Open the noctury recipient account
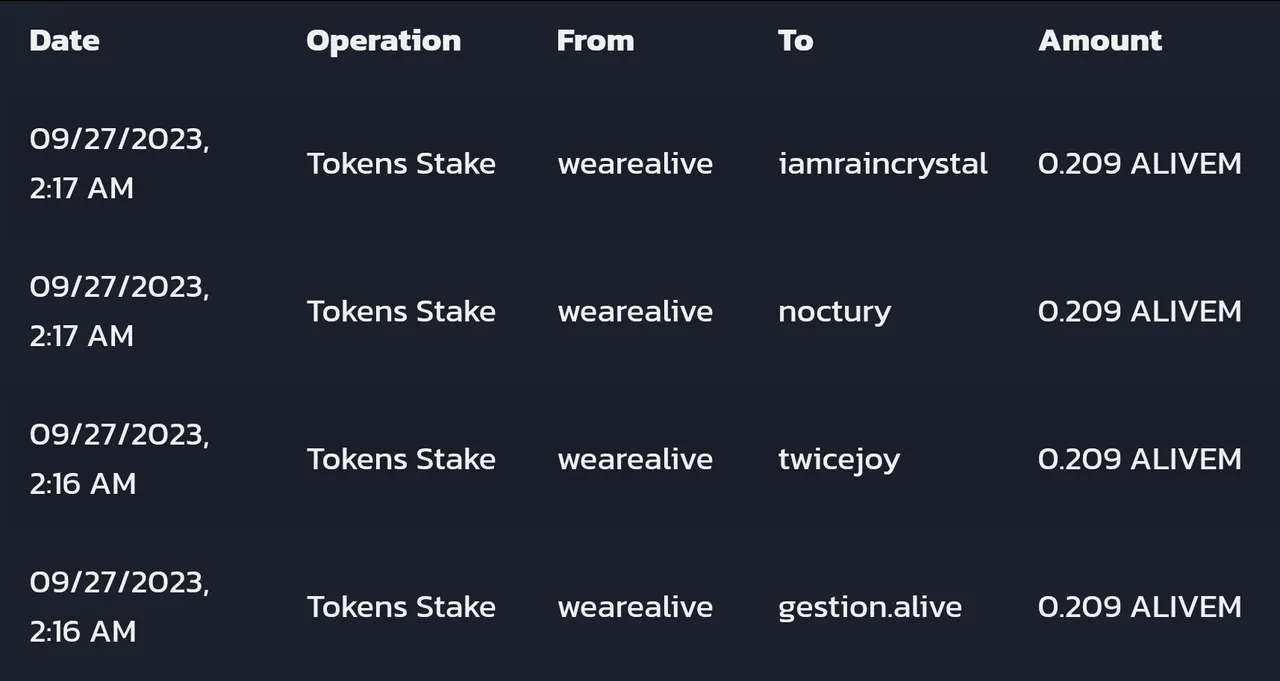The image size is (1280, 681). [x=834, y=312]
